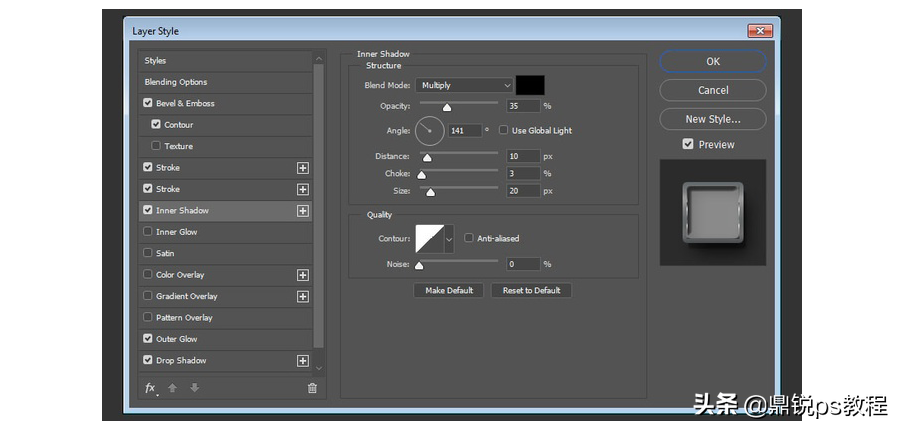Click the plus icon beside Color Overlay
The image size is (900, 430).
pyautogui.click(x=302, y=276)
